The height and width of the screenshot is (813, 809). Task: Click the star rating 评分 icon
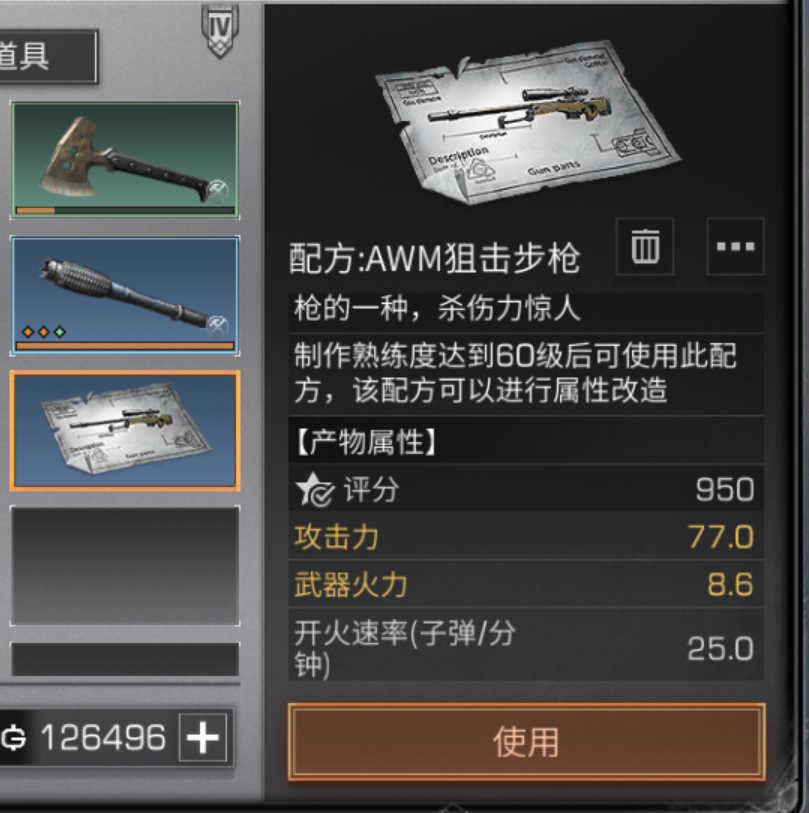coord(315,489)
